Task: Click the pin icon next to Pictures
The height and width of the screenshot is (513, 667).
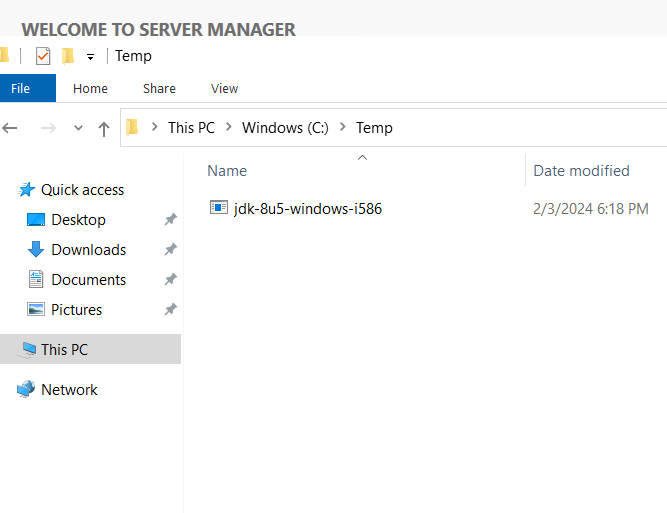Action: click(x=171, y=309)
